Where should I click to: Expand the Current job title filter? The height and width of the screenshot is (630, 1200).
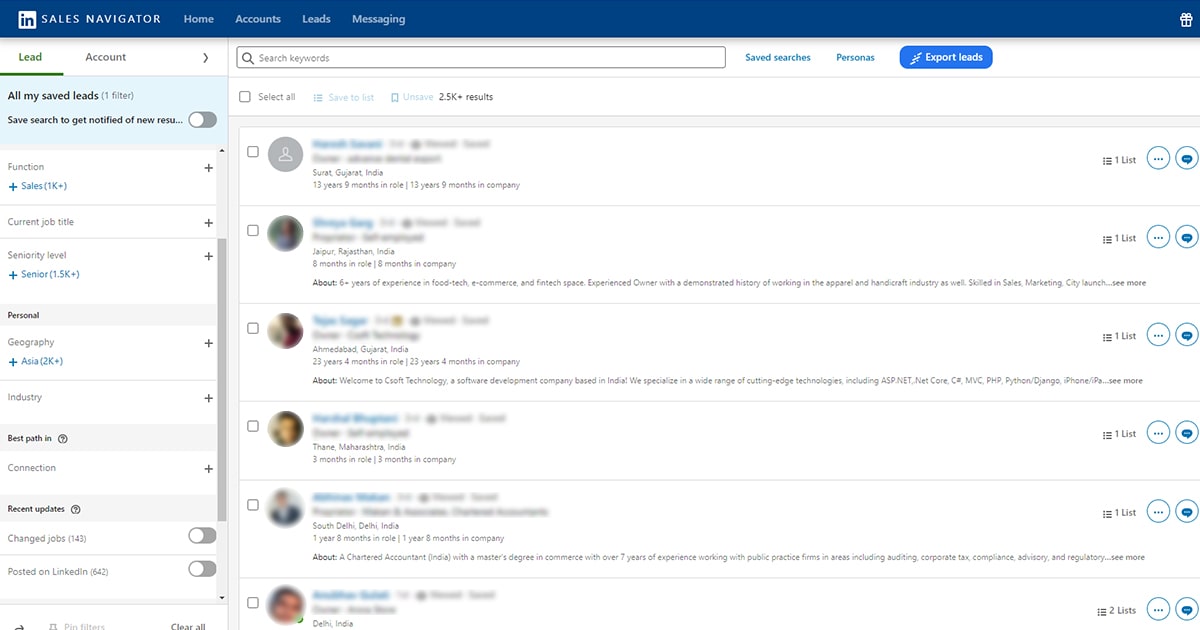[x=208, y=223]
